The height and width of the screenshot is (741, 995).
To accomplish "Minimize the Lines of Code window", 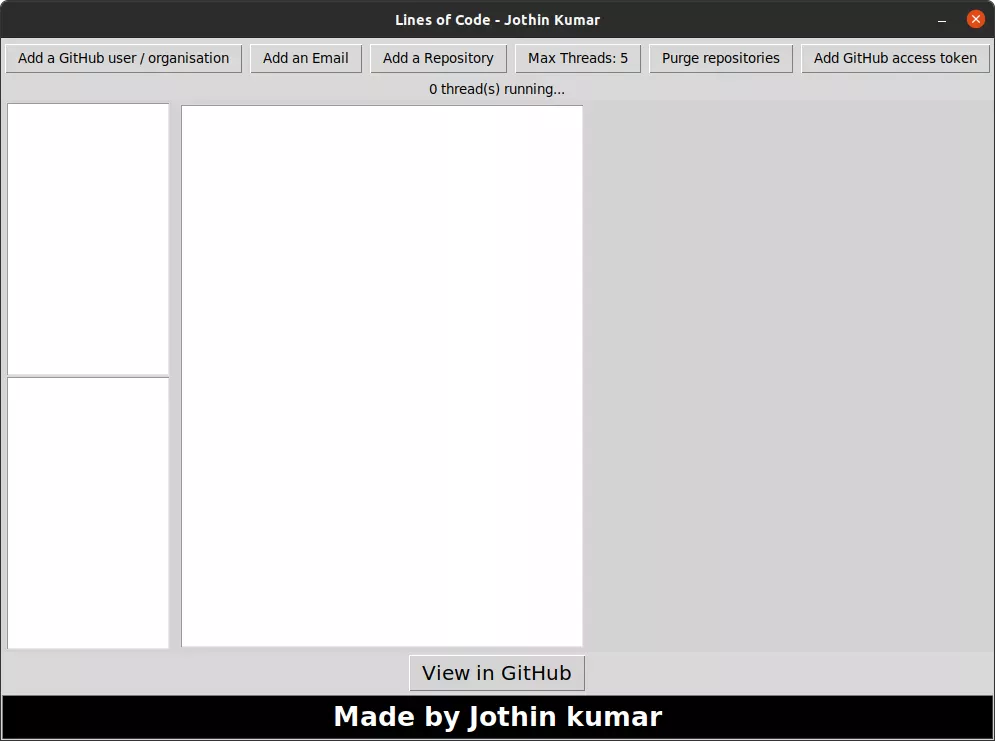I will point(941,19).
